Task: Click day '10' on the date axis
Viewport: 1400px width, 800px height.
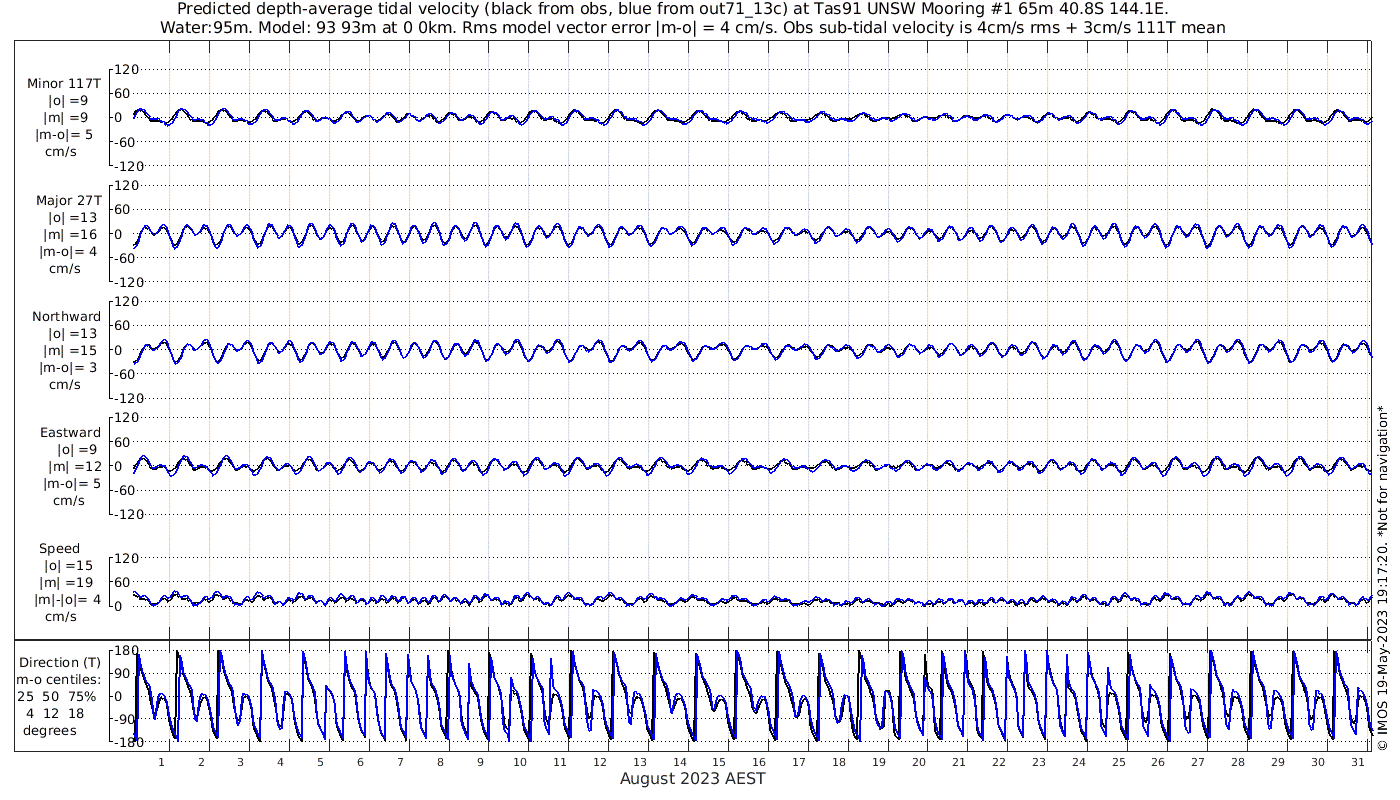Action: 519,763
